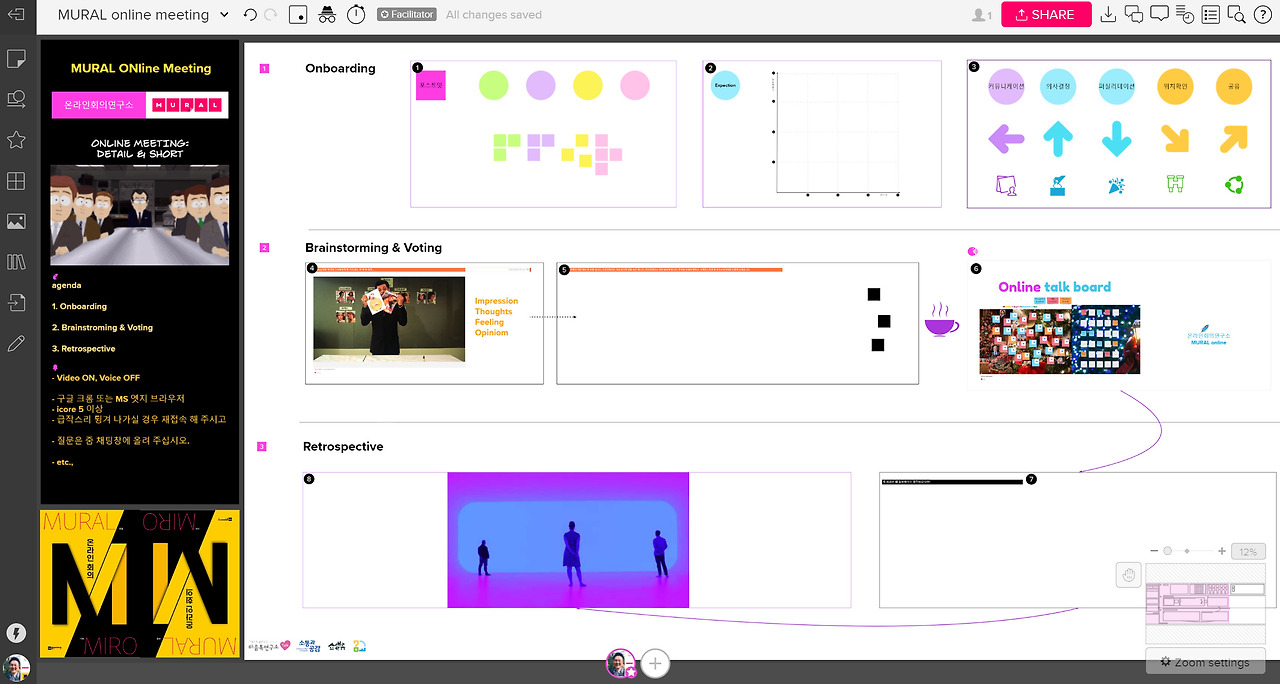
Task: Open the comments speech bubble icon
Action: point(1159,15)
